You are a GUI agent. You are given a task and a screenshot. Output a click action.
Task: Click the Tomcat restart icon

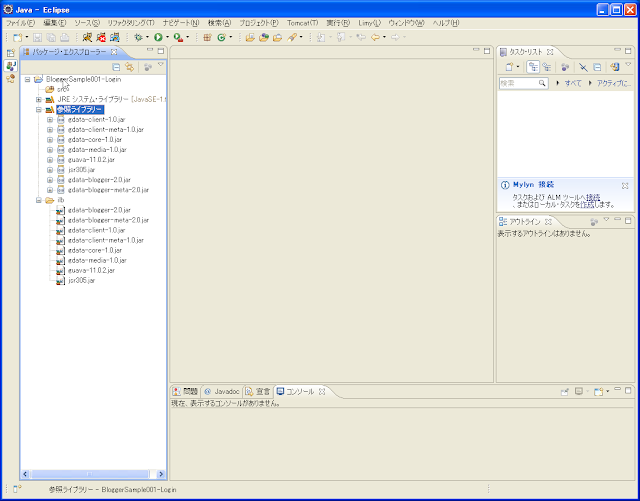[115, 38]
